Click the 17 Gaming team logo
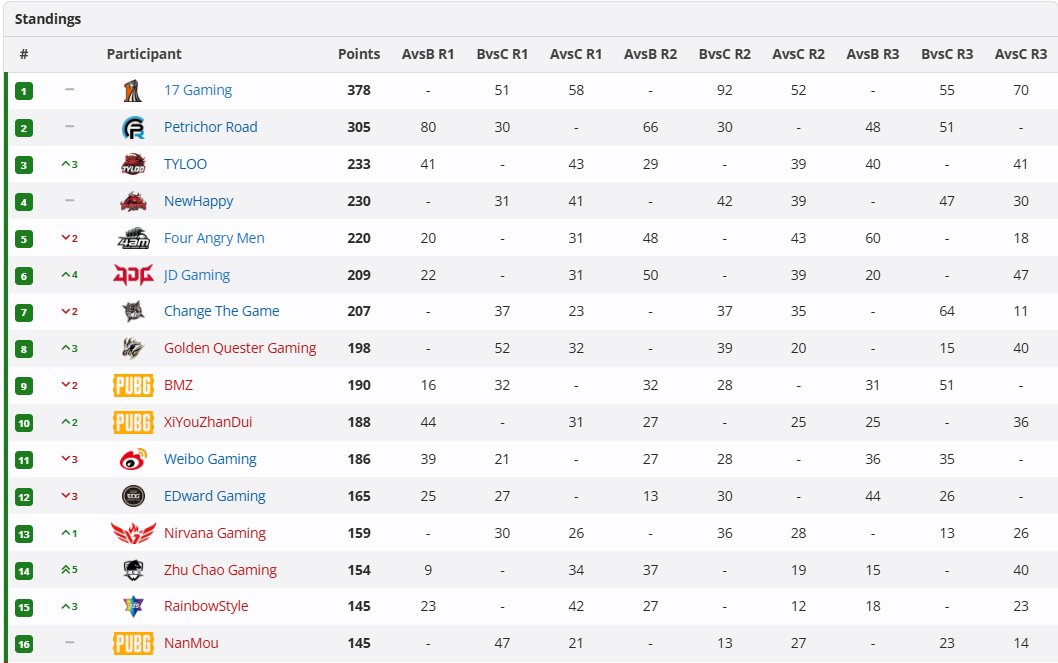The image size is (1058, 663). coord(133,90)
